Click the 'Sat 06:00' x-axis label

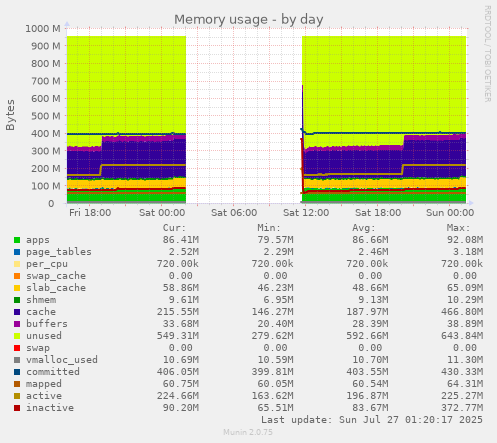(234, 213)
